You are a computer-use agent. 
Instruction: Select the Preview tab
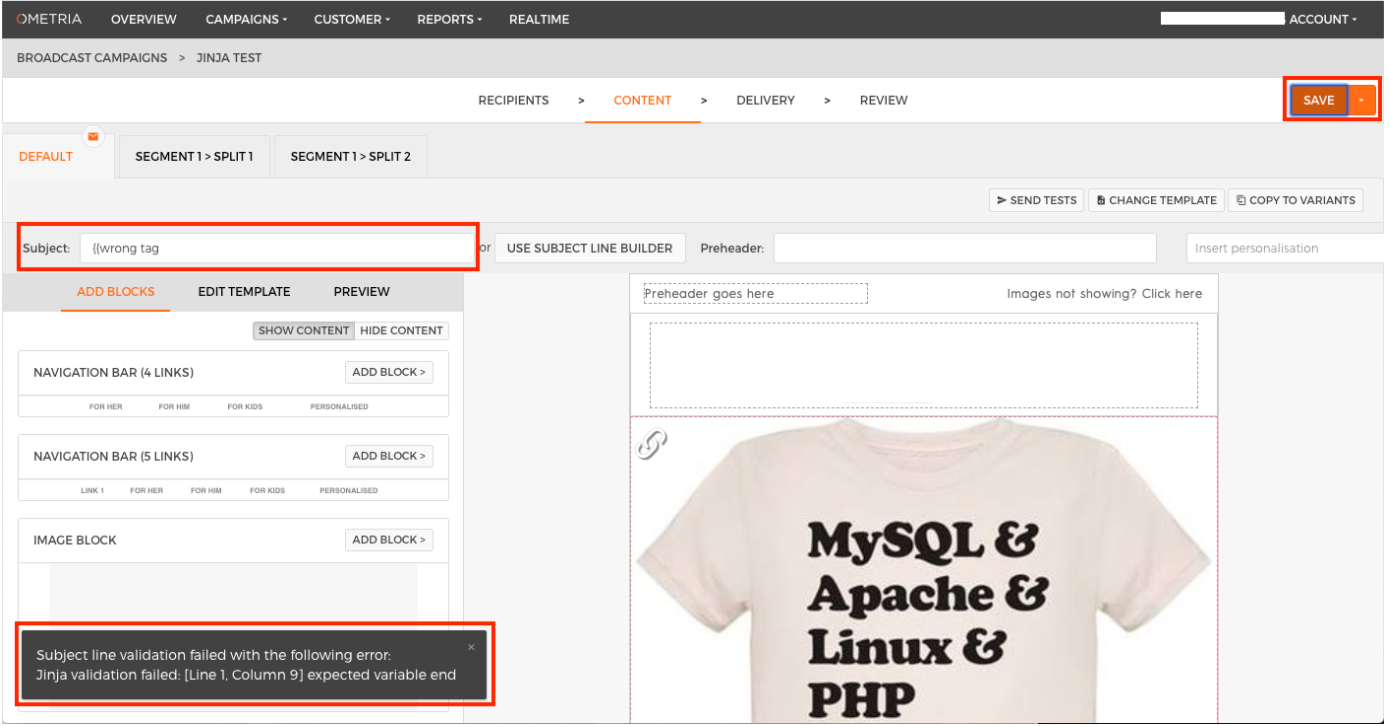click(x=362, y=292)
